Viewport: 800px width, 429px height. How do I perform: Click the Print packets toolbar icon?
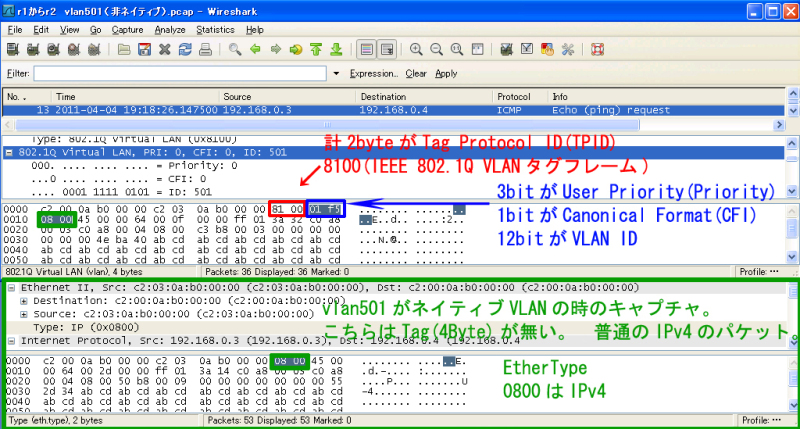(204, 49)
